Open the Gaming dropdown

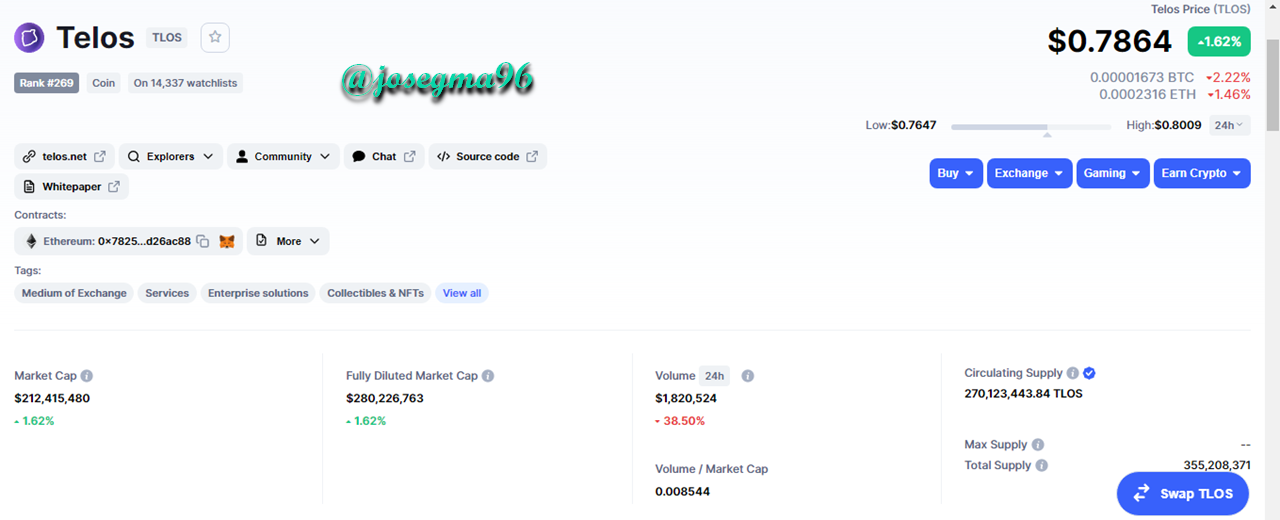[1113, 173]
